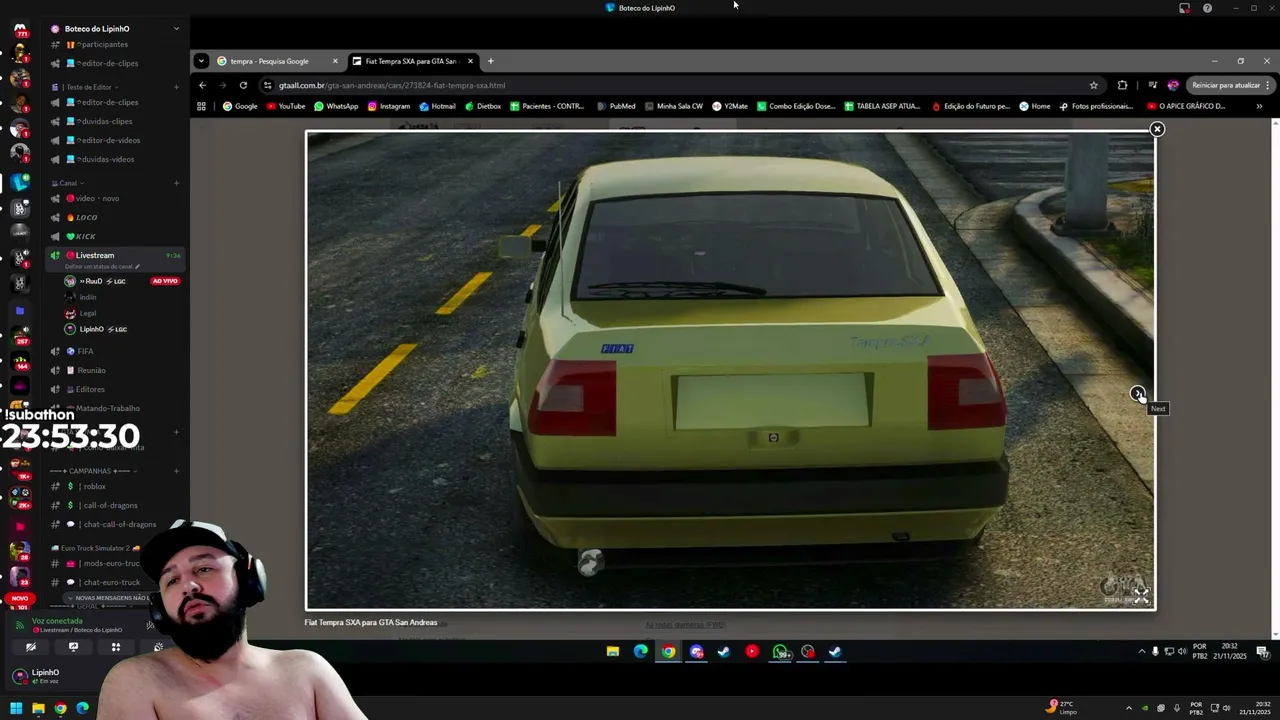This screenshot has height=720, width=1280.
Task: Open PubMed bookmark
Action: (x=616, y=106)
